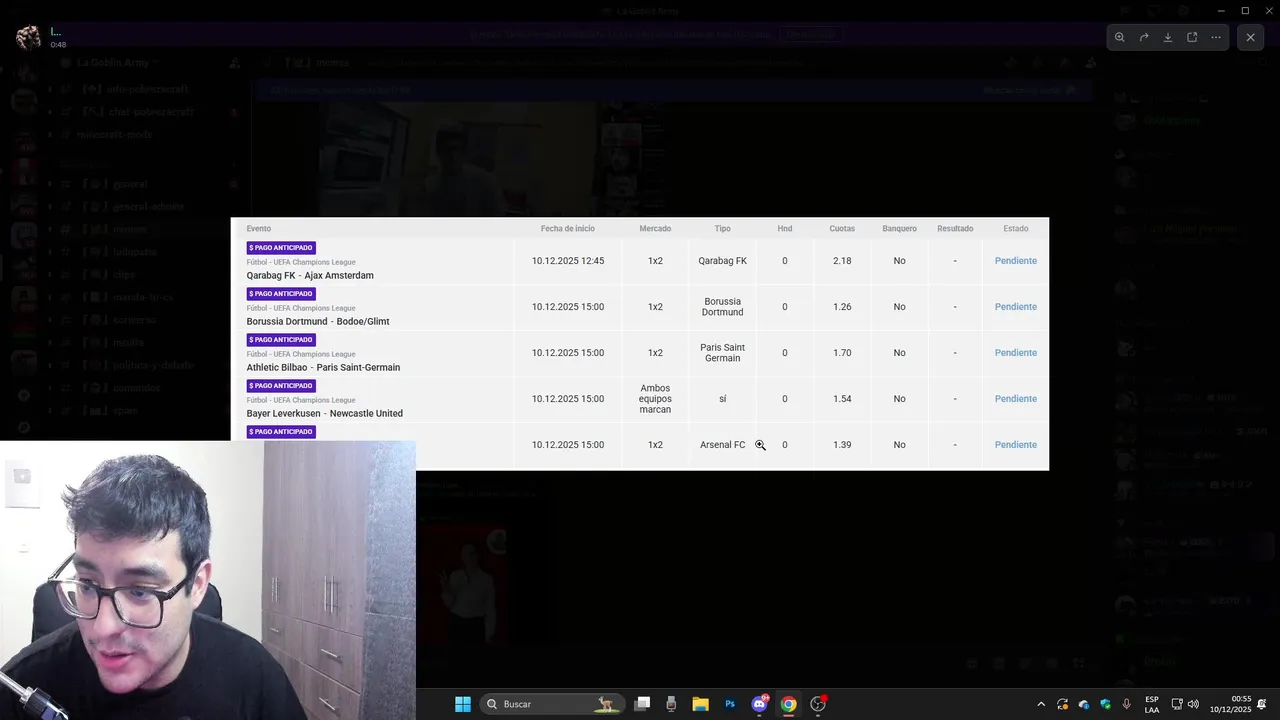Open the network settings tray icon
This screenshot has width=1280, height=720.
(x=1177, y=704)
